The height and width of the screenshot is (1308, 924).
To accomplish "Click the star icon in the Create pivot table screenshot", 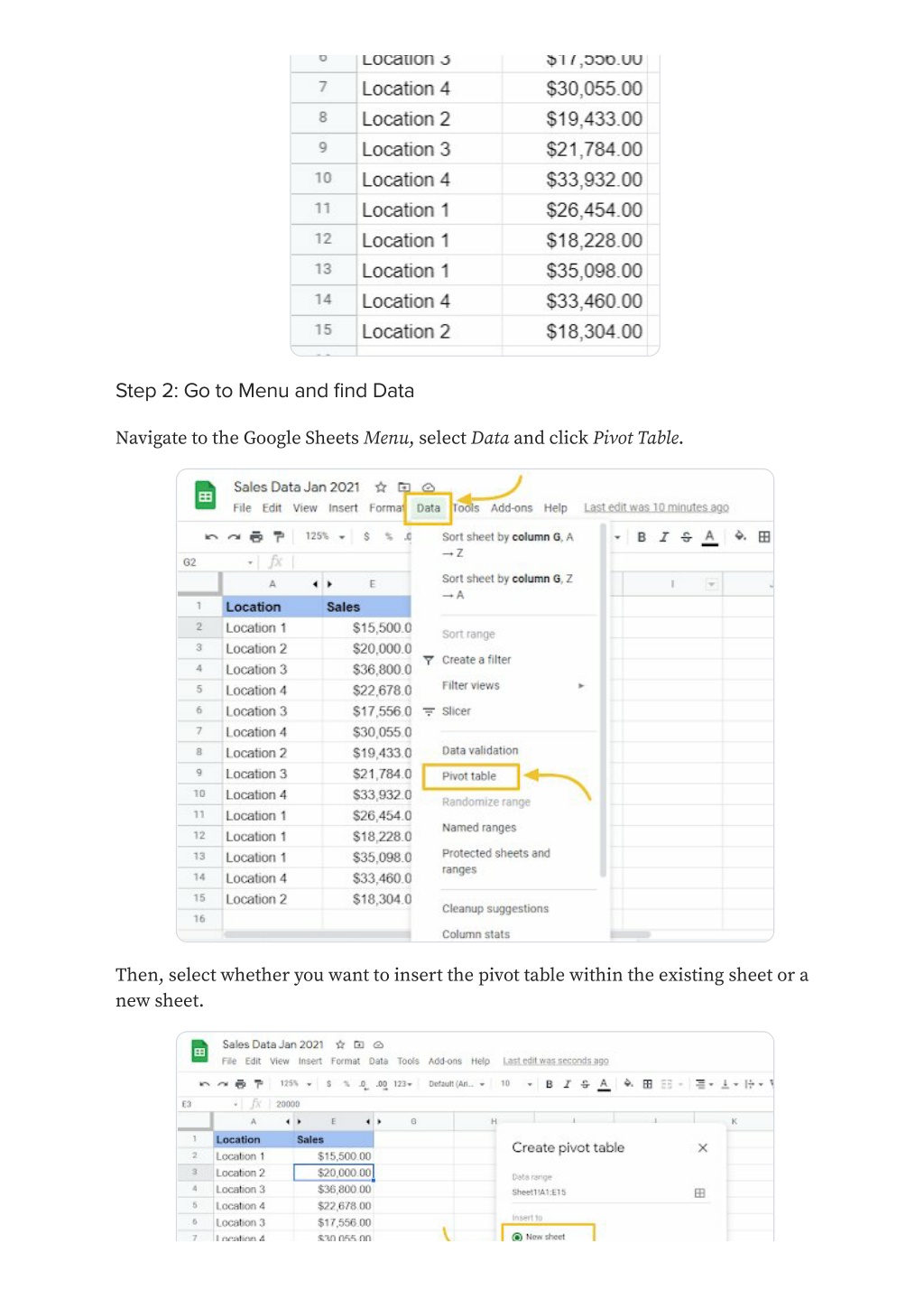I will tap(340, 1044).
